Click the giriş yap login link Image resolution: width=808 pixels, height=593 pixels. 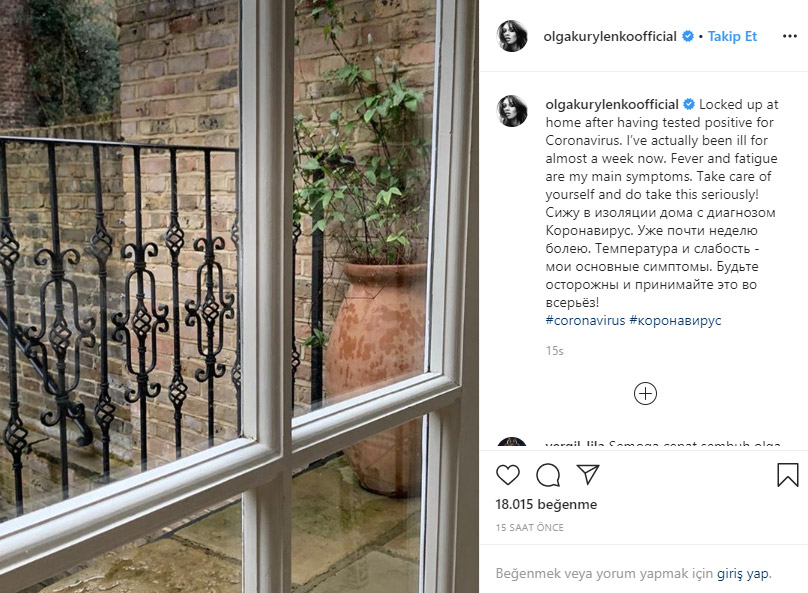(743, 573)
